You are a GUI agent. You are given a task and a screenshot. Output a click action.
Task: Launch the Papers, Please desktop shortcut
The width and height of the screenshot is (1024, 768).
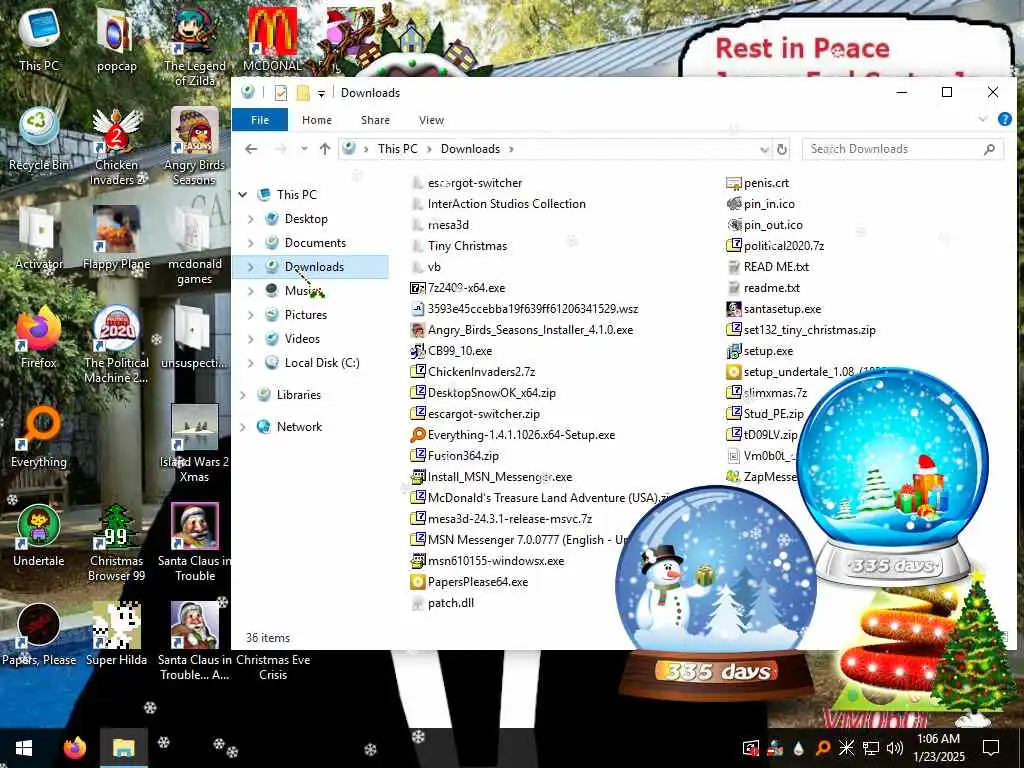coord(39,635)
